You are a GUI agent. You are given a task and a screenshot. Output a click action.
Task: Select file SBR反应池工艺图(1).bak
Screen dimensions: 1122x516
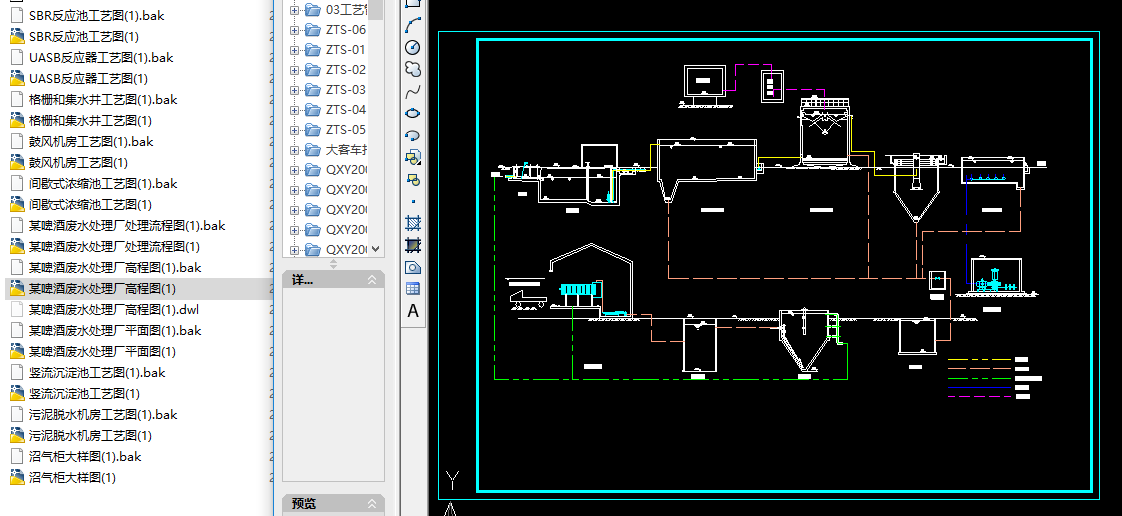(x=97, y=16)
